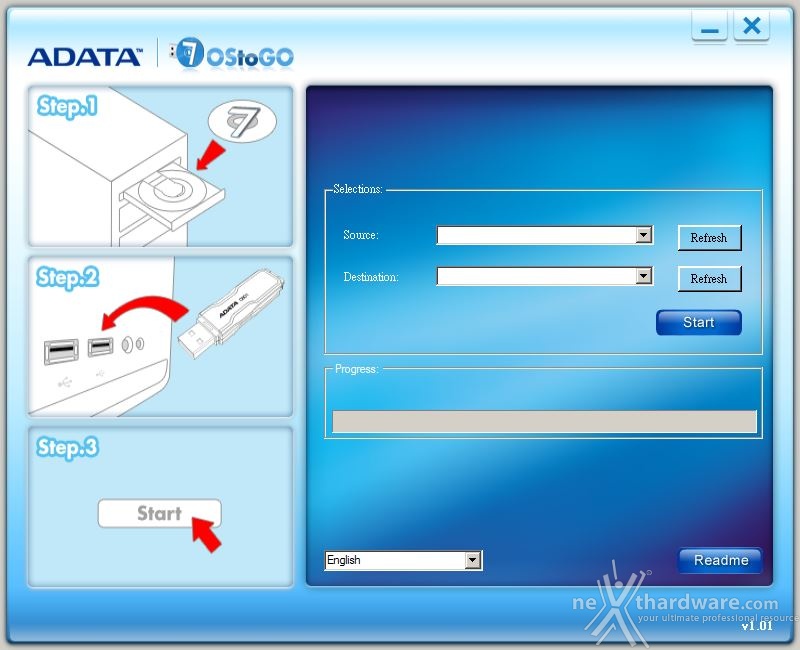Close the OStoGO window
Screen dimensions: 800x650
[752, 27]
